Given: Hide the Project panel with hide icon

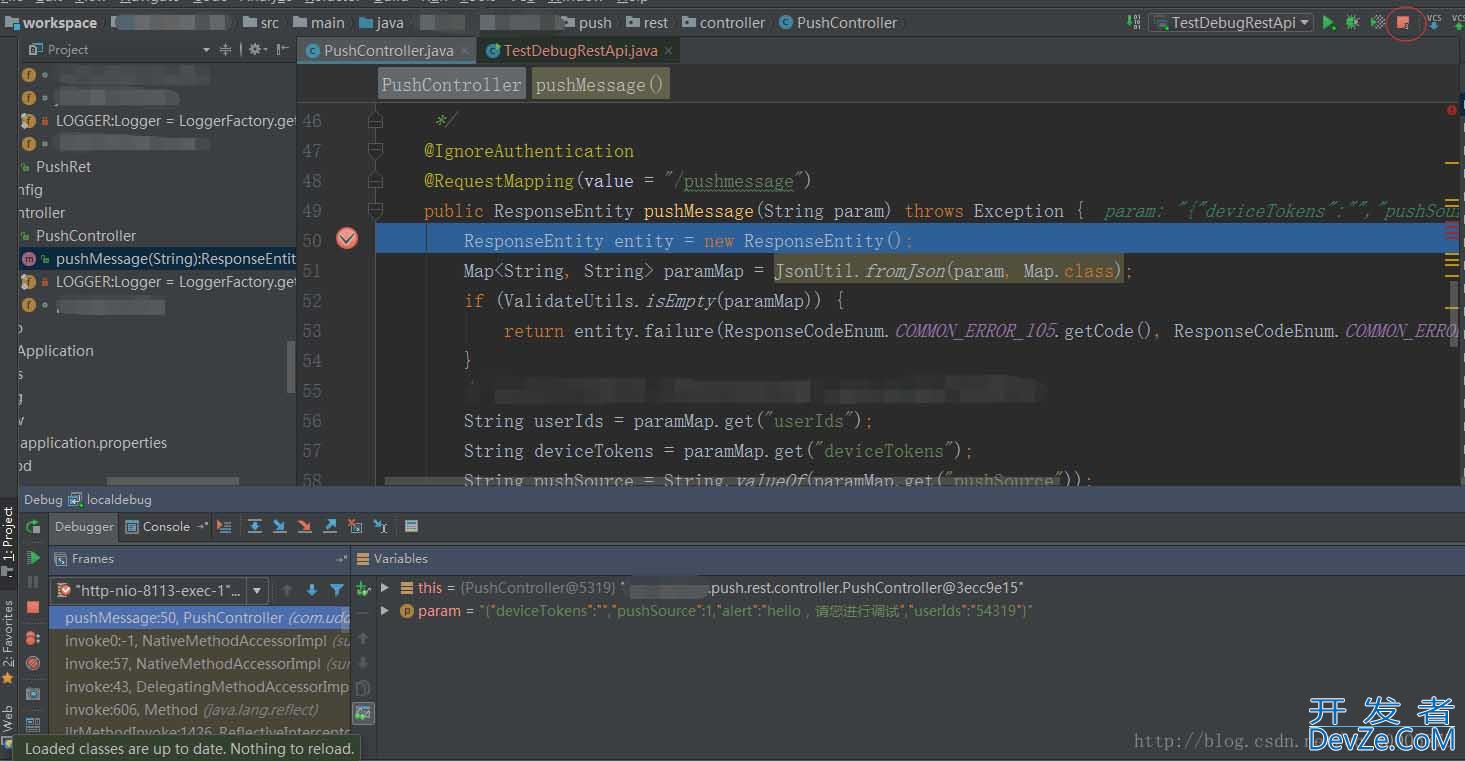Looking at the screenshot, I should coord(283,49).
